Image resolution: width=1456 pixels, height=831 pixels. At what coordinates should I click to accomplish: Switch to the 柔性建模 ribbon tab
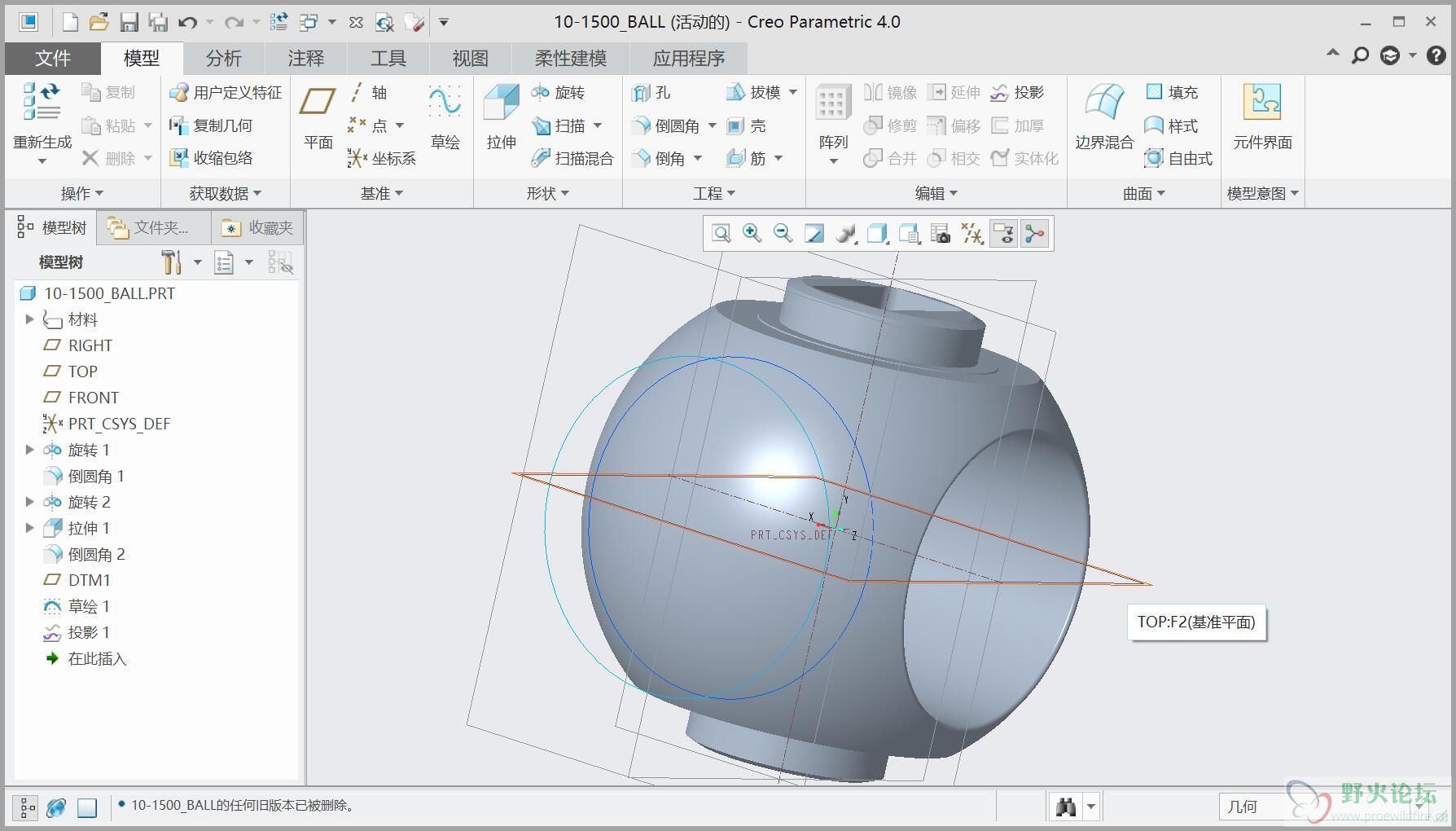(x=570, y=59)
